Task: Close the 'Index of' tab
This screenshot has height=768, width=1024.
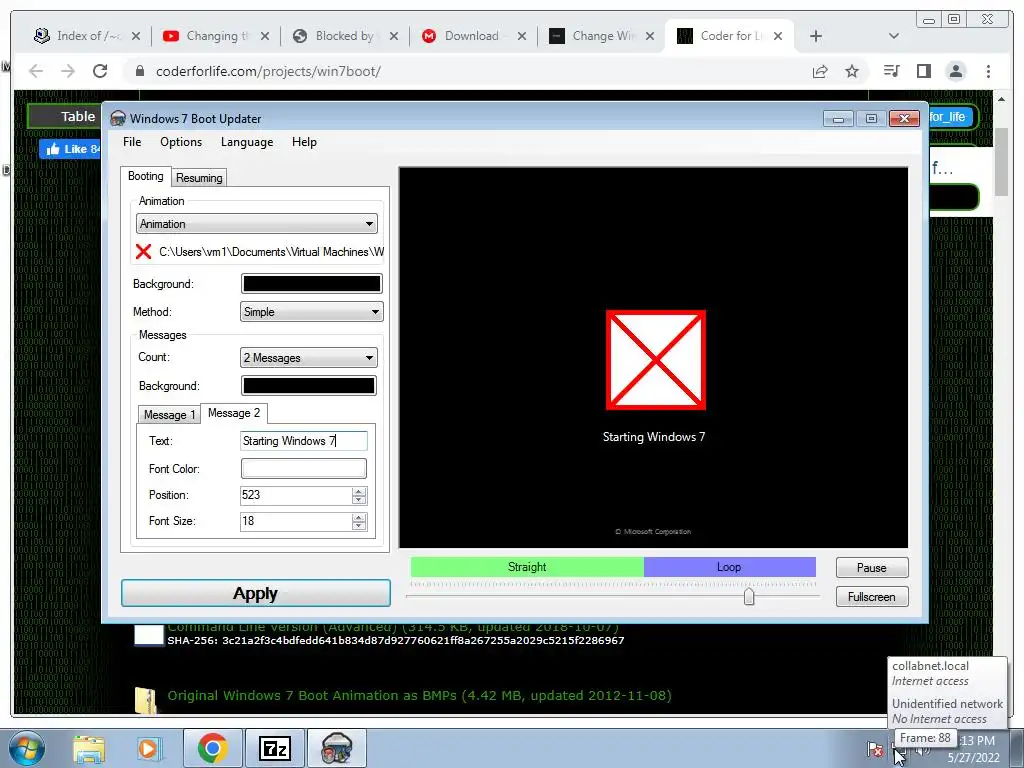Action: point(136,36)
